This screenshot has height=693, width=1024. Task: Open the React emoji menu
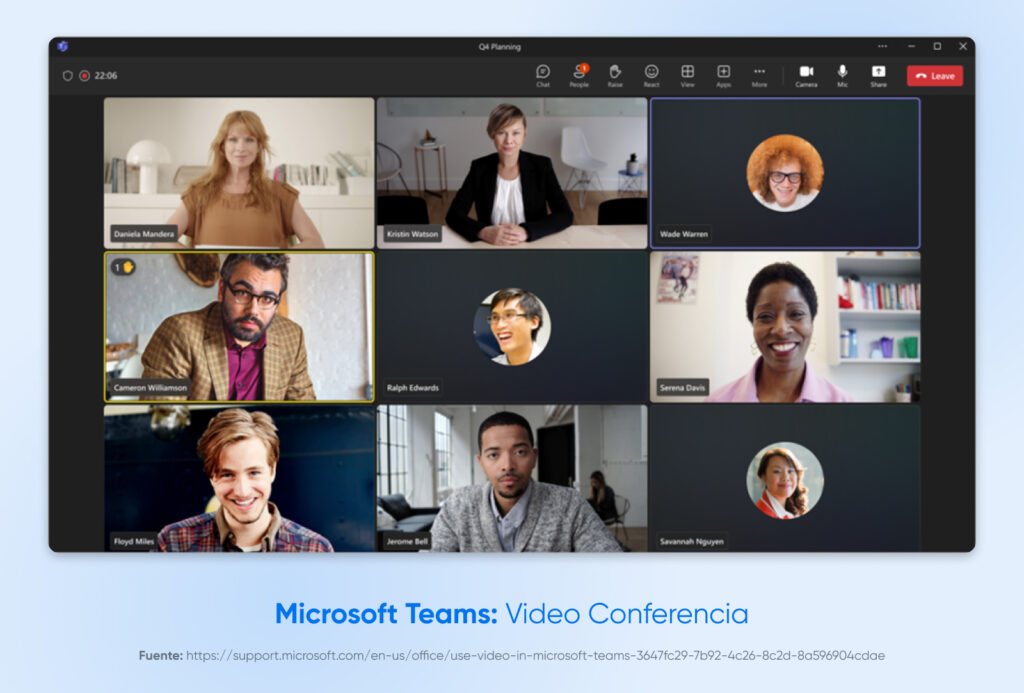pyautogui.click(x=652, y=75)
